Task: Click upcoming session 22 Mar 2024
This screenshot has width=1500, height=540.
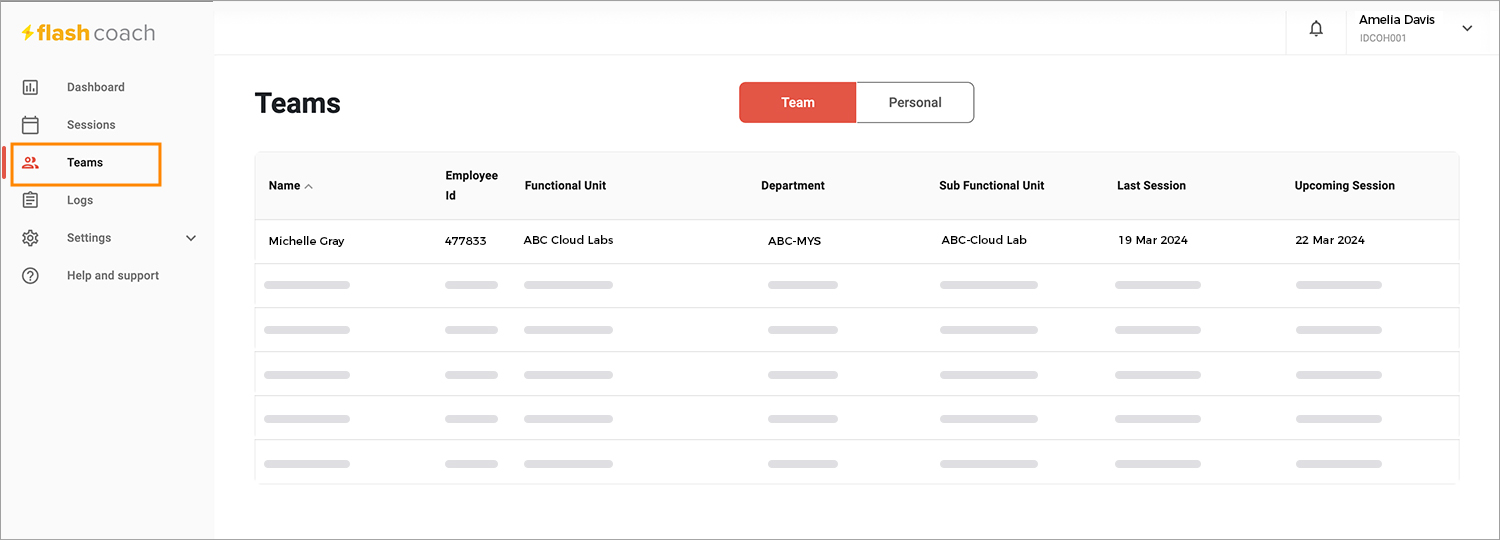Action: pos(1330,240)
